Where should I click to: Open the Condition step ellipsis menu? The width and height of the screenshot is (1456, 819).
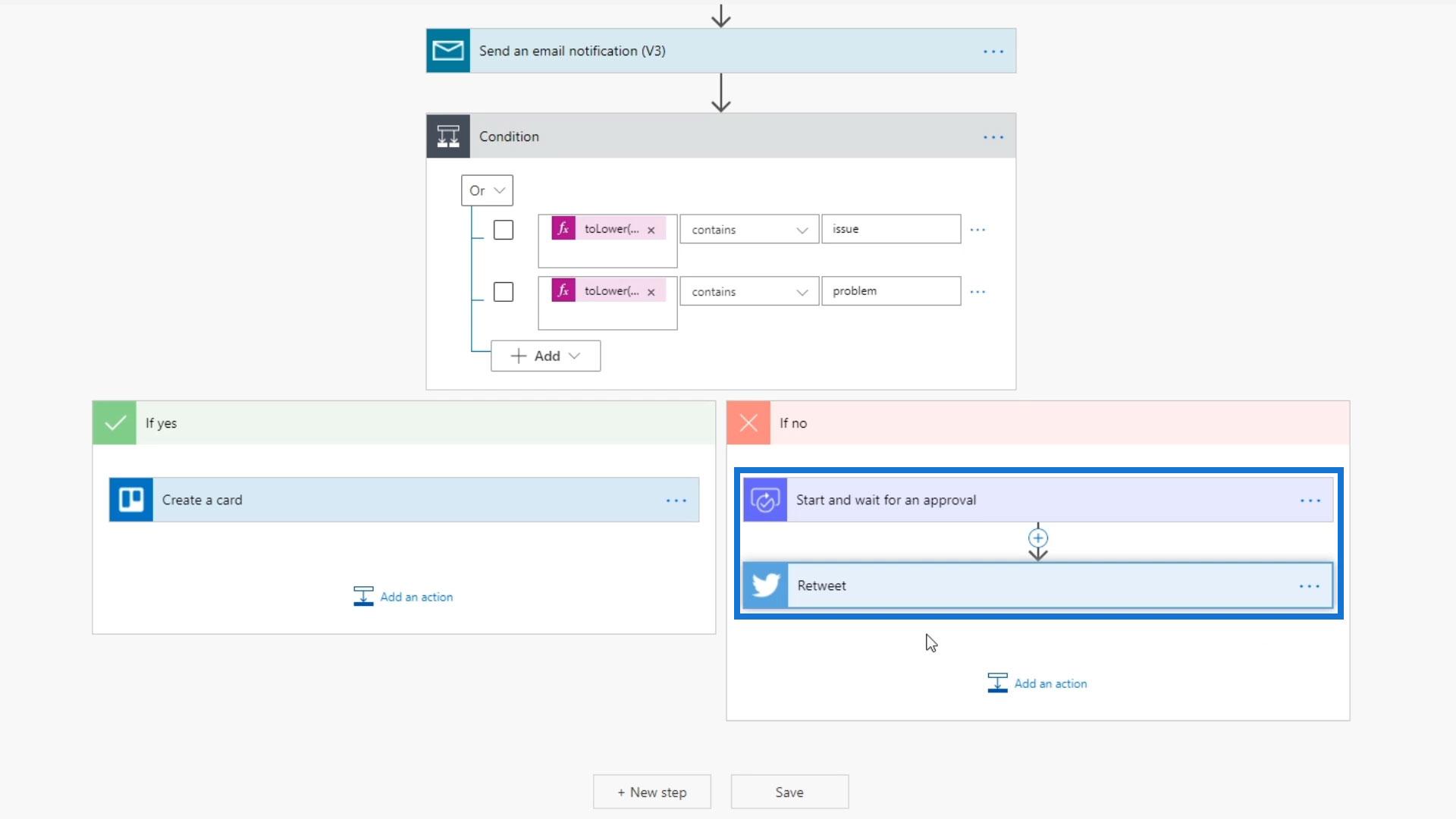[x=993, y=137]
